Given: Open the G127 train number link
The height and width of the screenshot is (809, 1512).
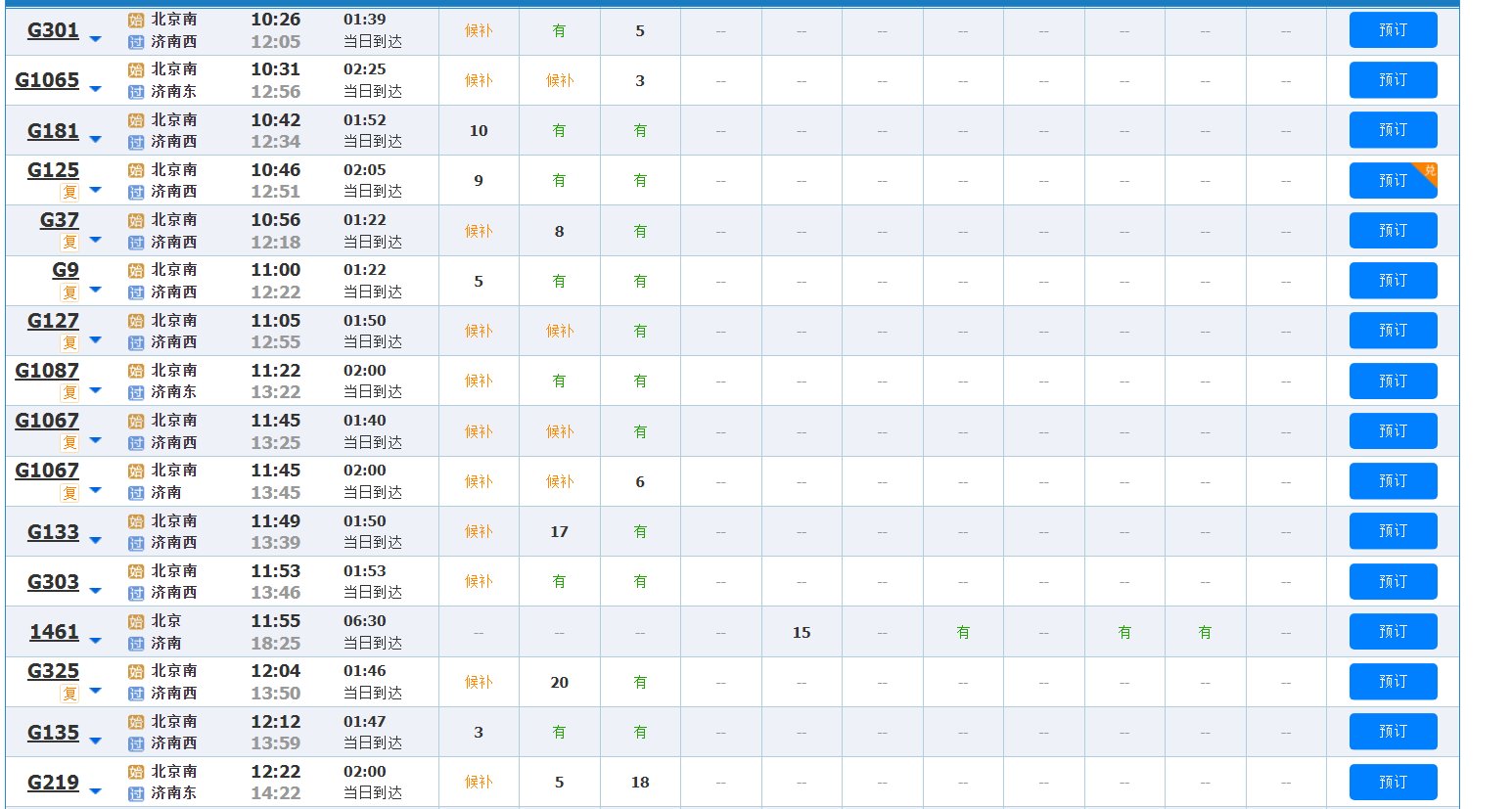Looking at the screenshot, I should tap(53, 321).
